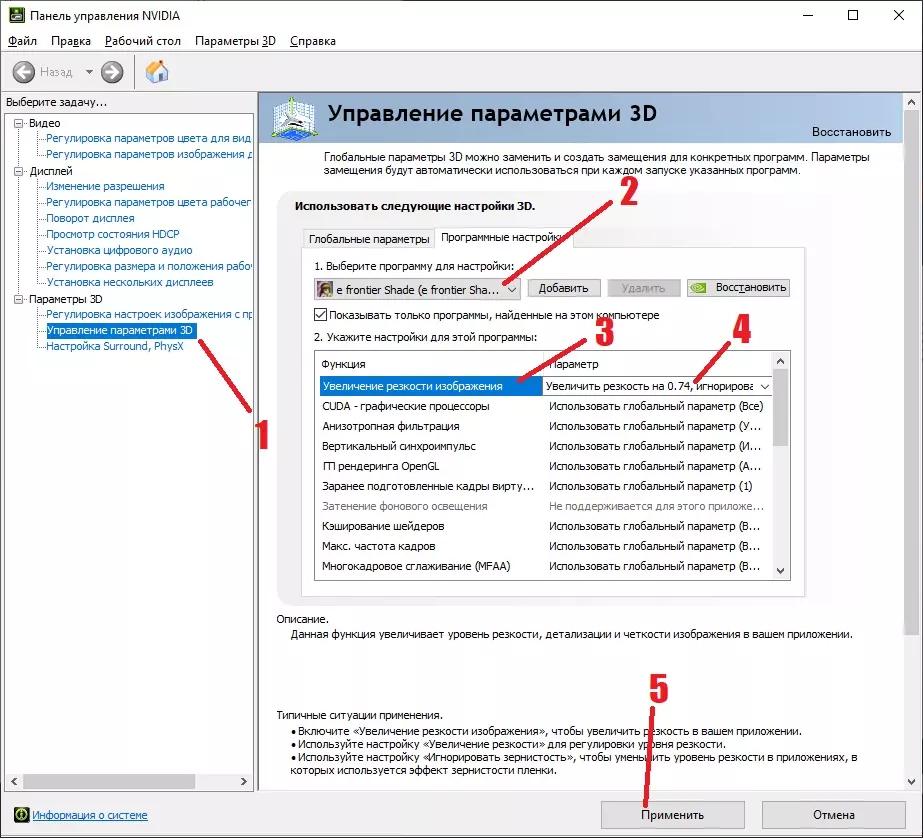Click the Forward arrow navigation icon
The width and height of the screenshot is (923, 838).
(x=112, y=72)
